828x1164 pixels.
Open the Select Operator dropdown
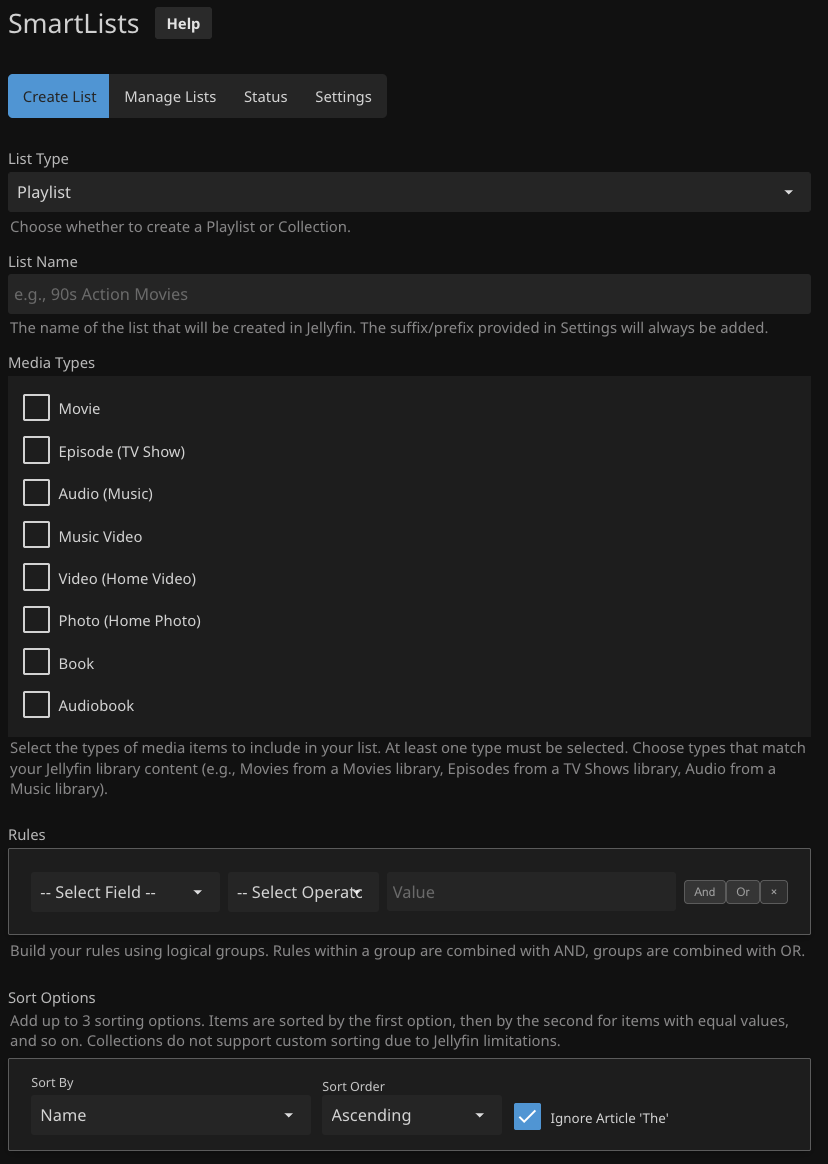click(x=303, y=892)
